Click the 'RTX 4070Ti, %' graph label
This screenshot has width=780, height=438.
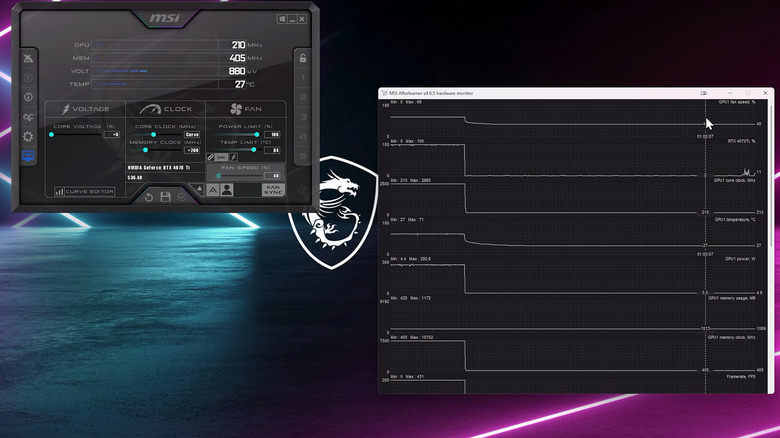point(741,141)
